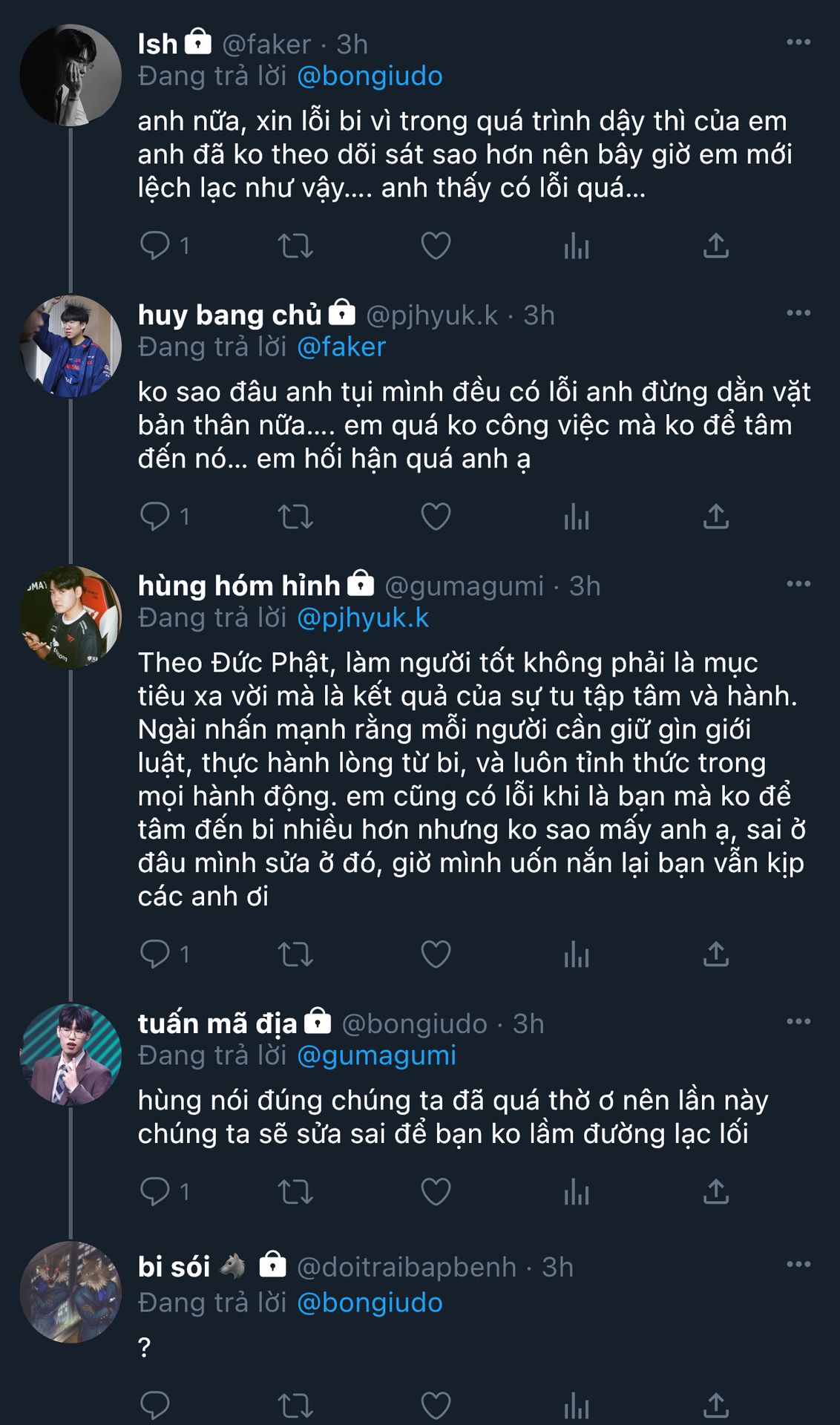This screenshot has width=840, height=1425.
Task: Open more options for lsh's tweet
Action: pyautogui.click(x=798, y=42)
